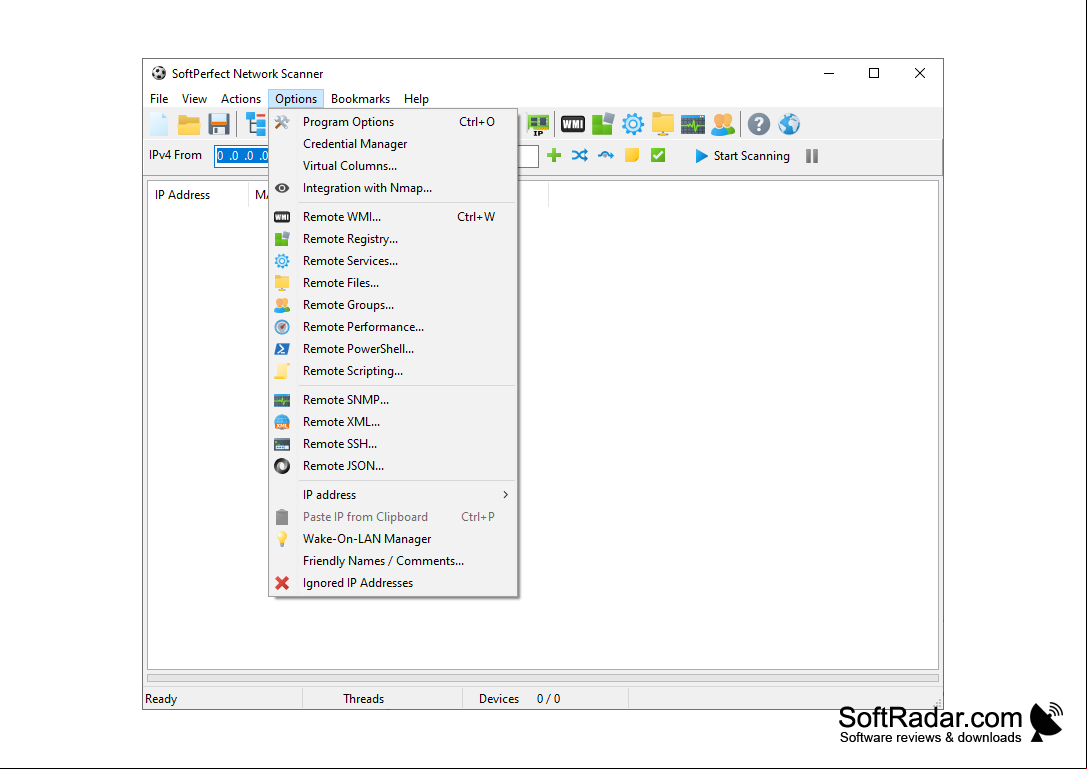Image resolution: width=1087 pixels, height=769 pixels.
Task: Click the Ready status bar text
Action: pyautogui.click(x=161, y=699)
